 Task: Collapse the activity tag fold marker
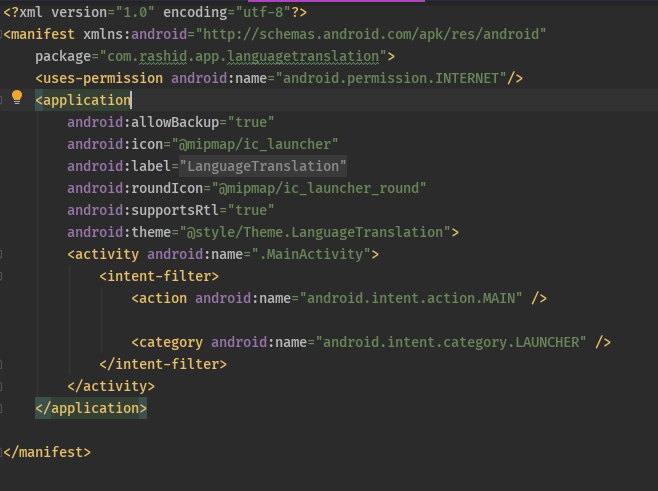pos(1,254)
